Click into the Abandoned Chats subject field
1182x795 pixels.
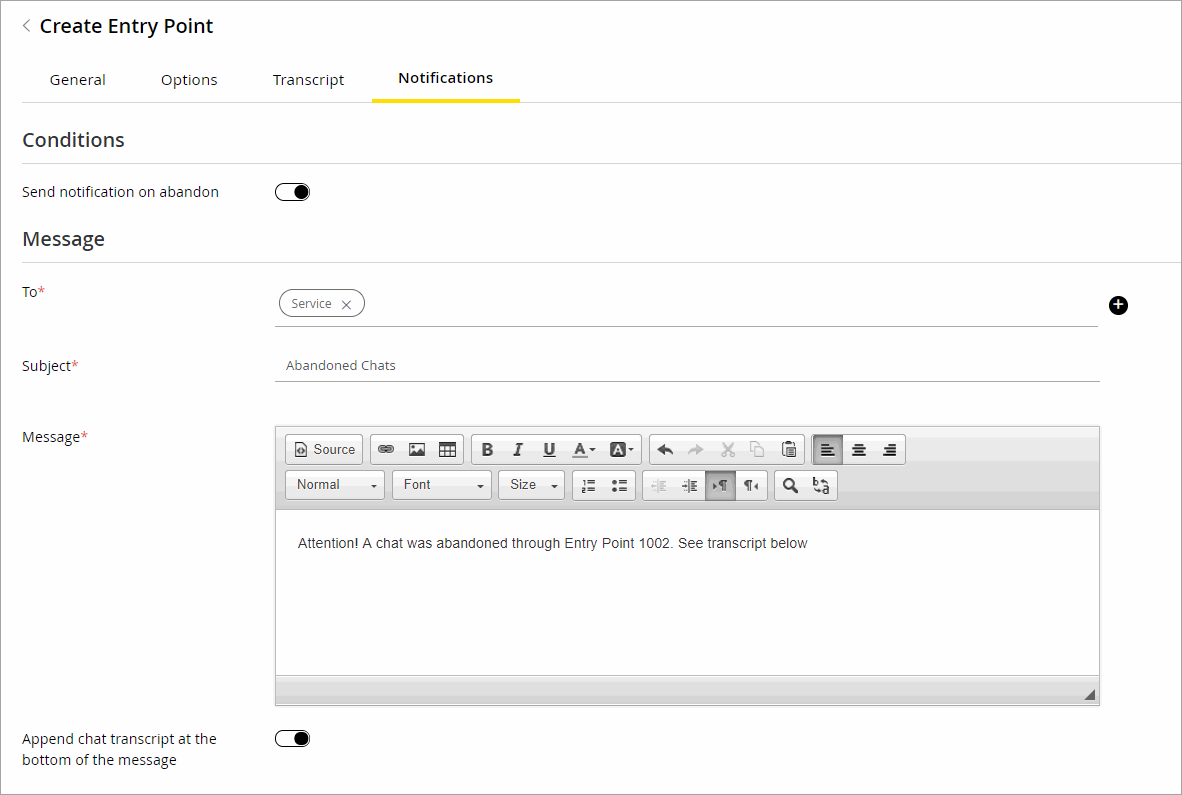pyautogui.click(x=687, y=365)
